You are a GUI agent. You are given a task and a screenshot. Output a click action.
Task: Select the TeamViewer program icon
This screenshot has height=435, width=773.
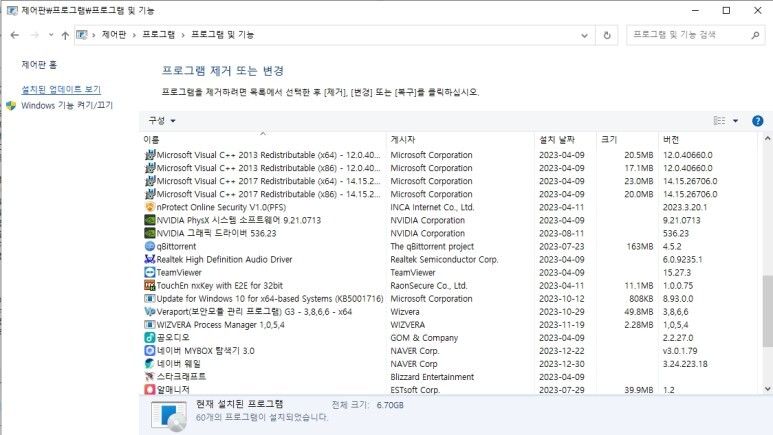point(150,272)
